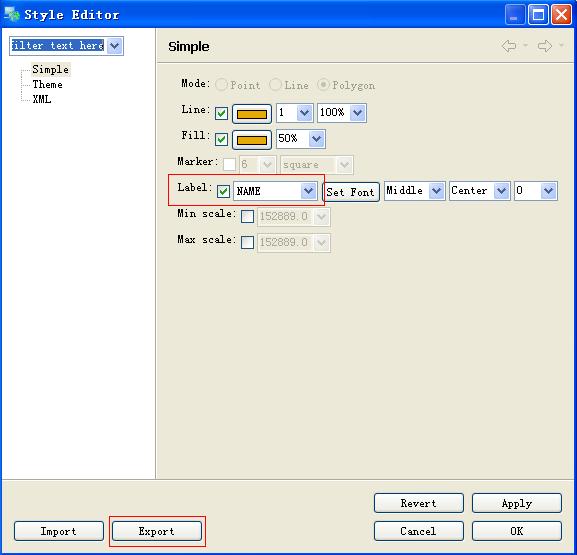Open the filter text dropdown arrow
The image size is (577, 555).
coord(115,46)
